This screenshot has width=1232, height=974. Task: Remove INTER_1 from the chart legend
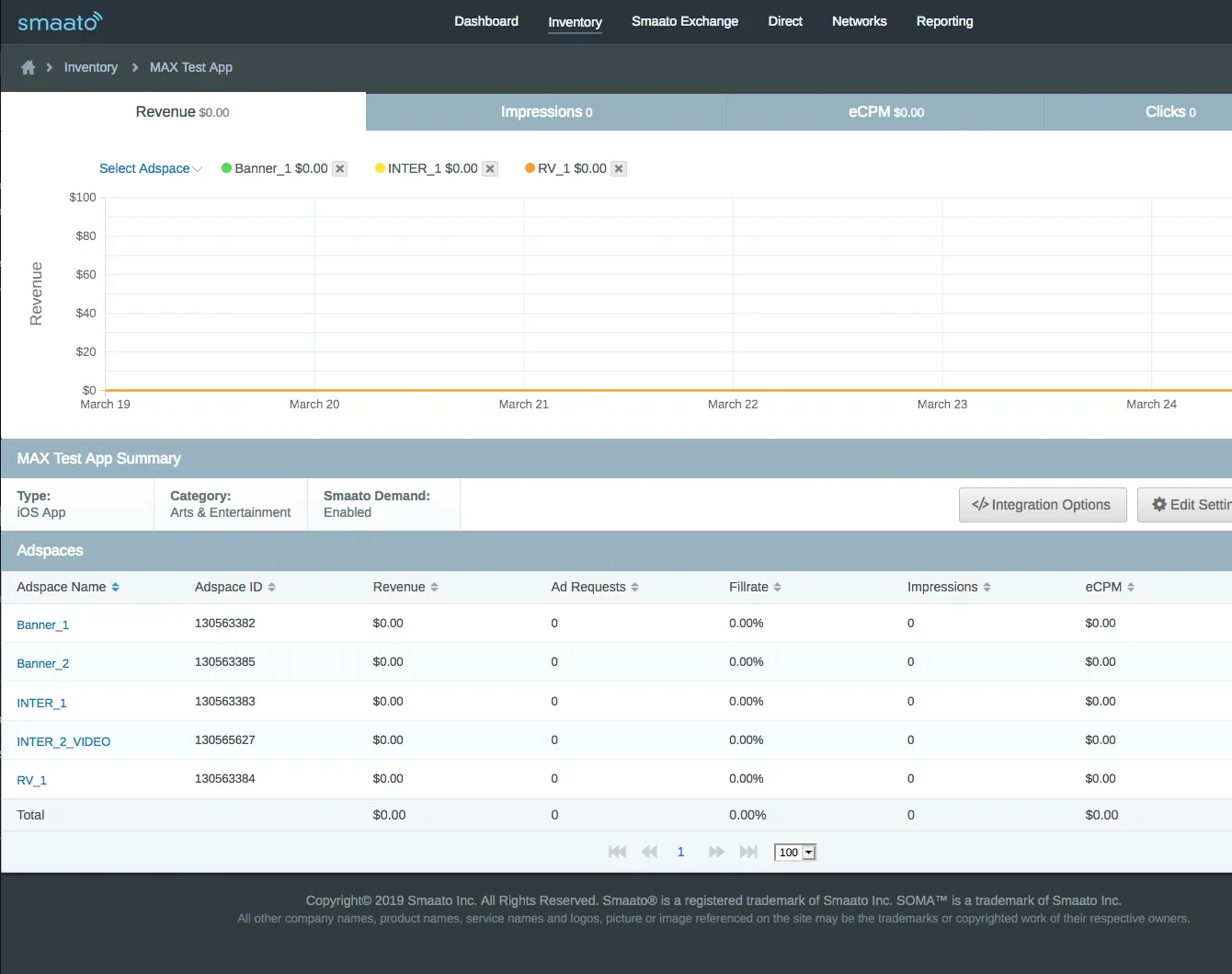[x=490, y=168]
